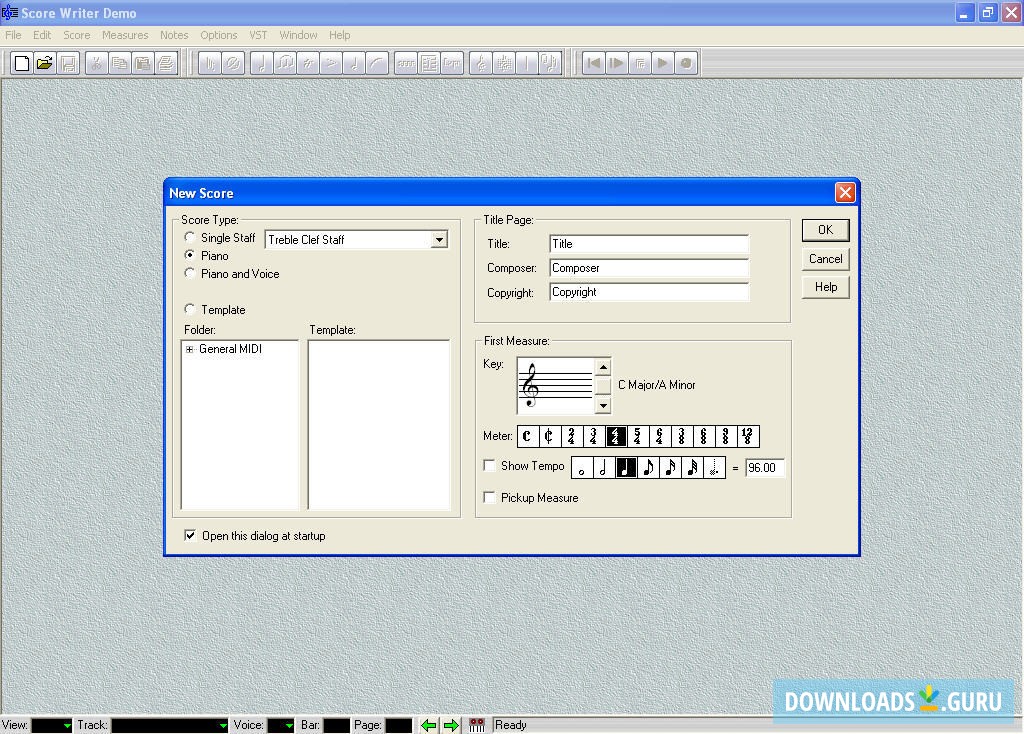
Task: Open the Treble Clef Staff dropdown
Action: click(x=440, y=240)
